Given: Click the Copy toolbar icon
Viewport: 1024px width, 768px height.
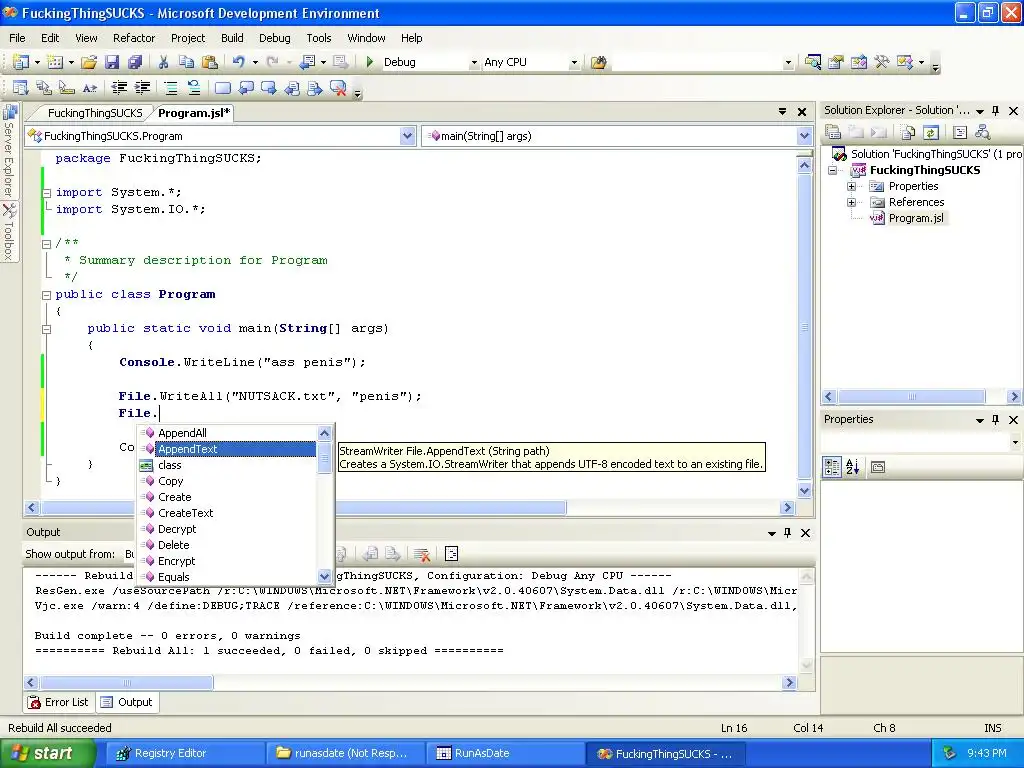Looking at the screenshot, I should (x=186, y=62).
